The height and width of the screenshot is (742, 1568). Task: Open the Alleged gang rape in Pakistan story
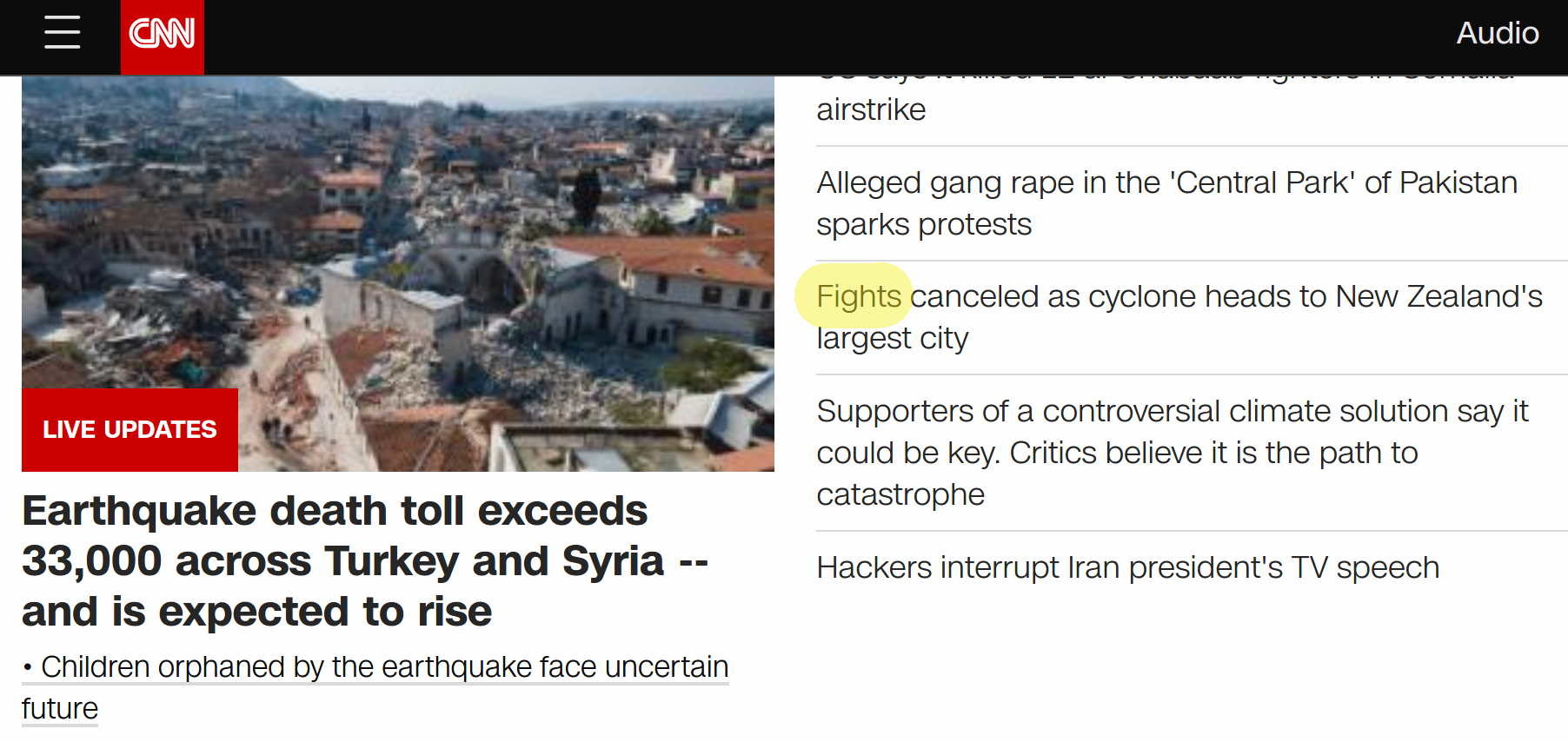(x=1166, y=183)
